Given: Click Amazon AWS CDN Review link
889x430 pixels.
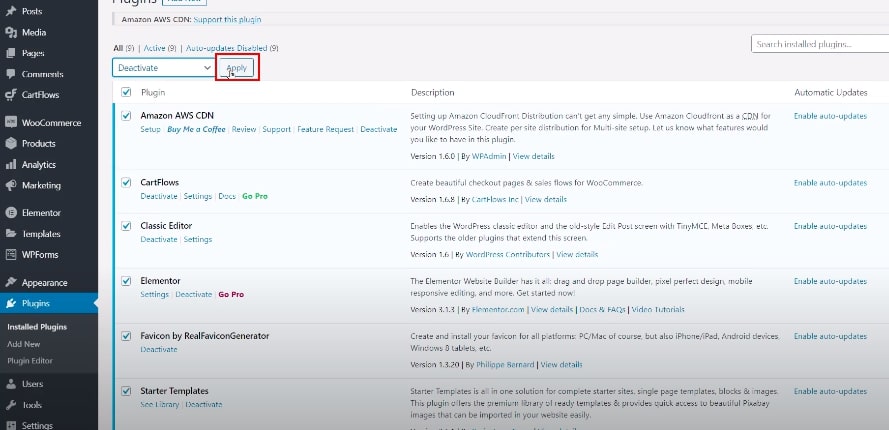Looking at the screenshot, I should click(x=244, y=129).
